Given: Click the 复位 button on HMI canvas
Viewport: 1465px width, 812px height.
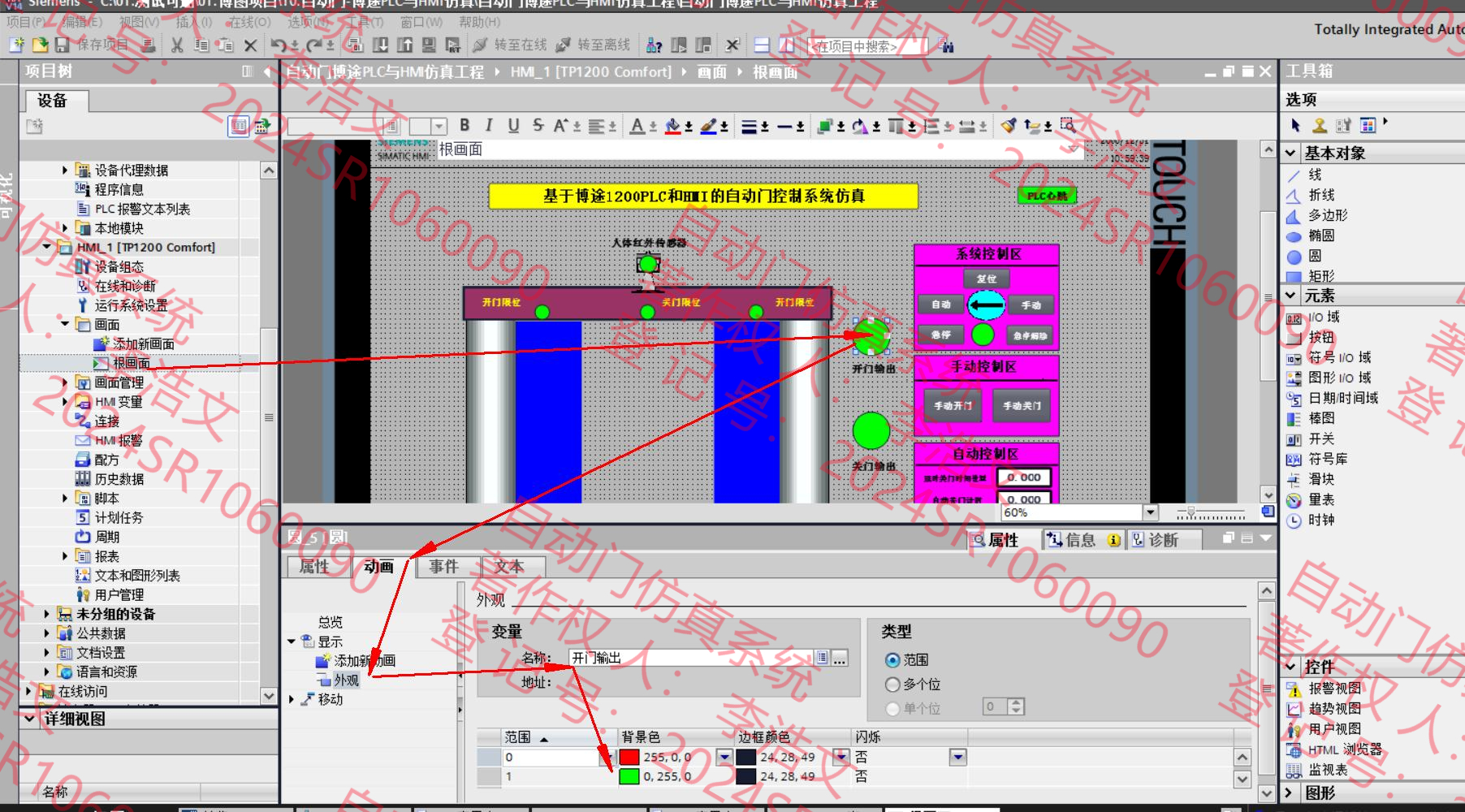Looking at the screenshot, I should 987,279.
